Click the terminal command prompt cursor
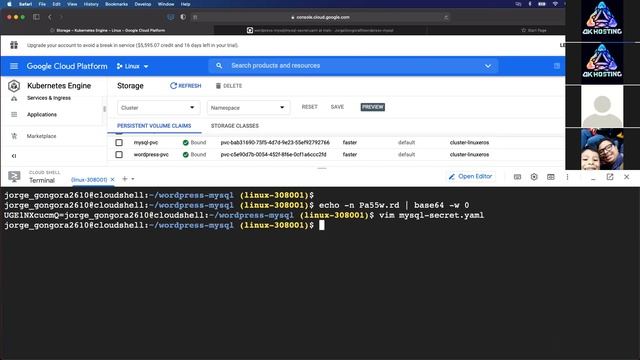 [322, 225]
